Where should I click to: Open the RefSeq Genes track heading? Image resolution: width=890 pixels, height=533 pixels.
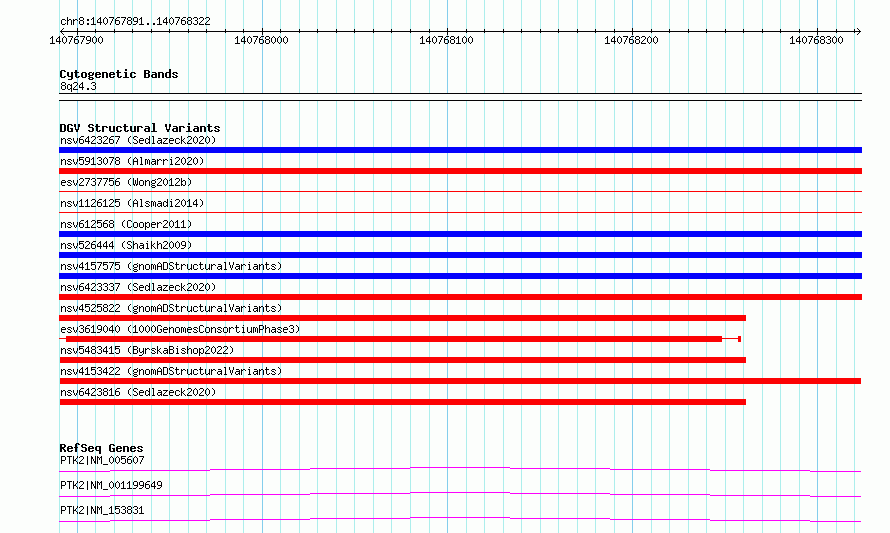101,448
